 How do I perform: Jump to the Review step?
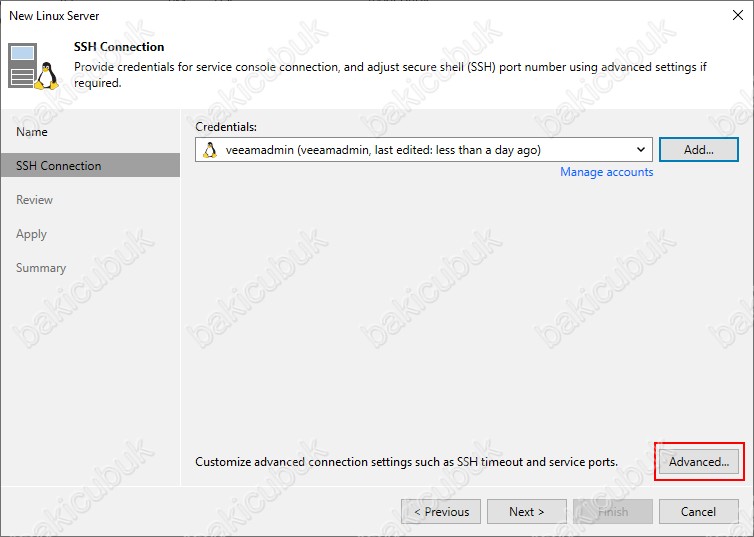[x=35, y=200]
